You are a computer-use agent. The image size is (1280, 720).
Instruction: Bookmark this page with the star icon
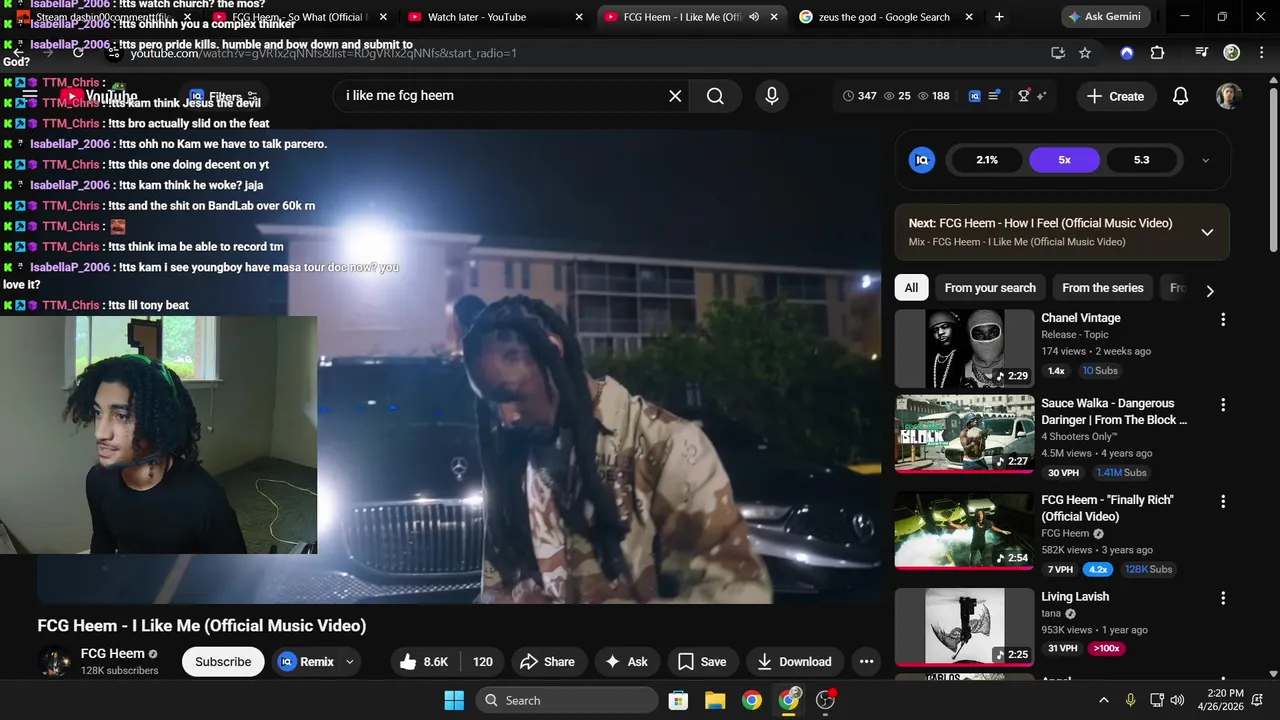coord(1085,53)
